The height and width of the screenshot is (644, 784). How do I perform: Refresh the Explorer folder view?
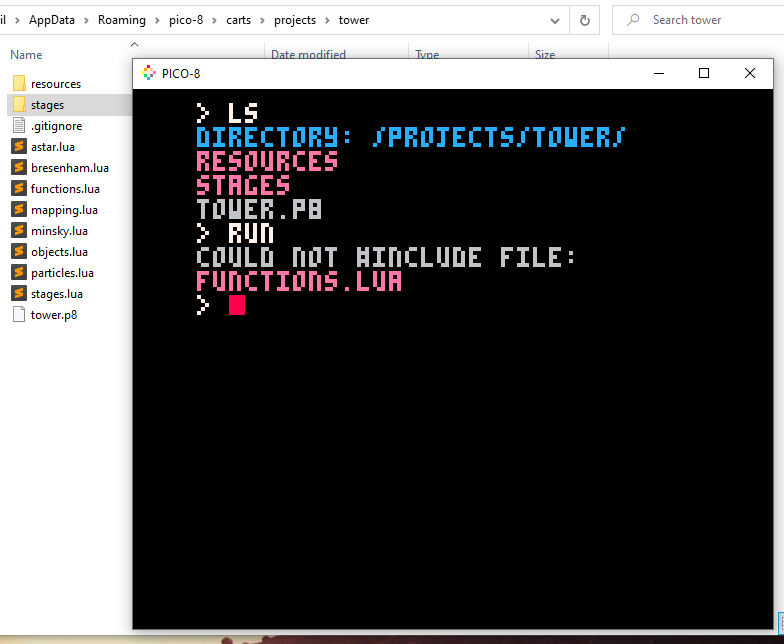pos(584,20)
